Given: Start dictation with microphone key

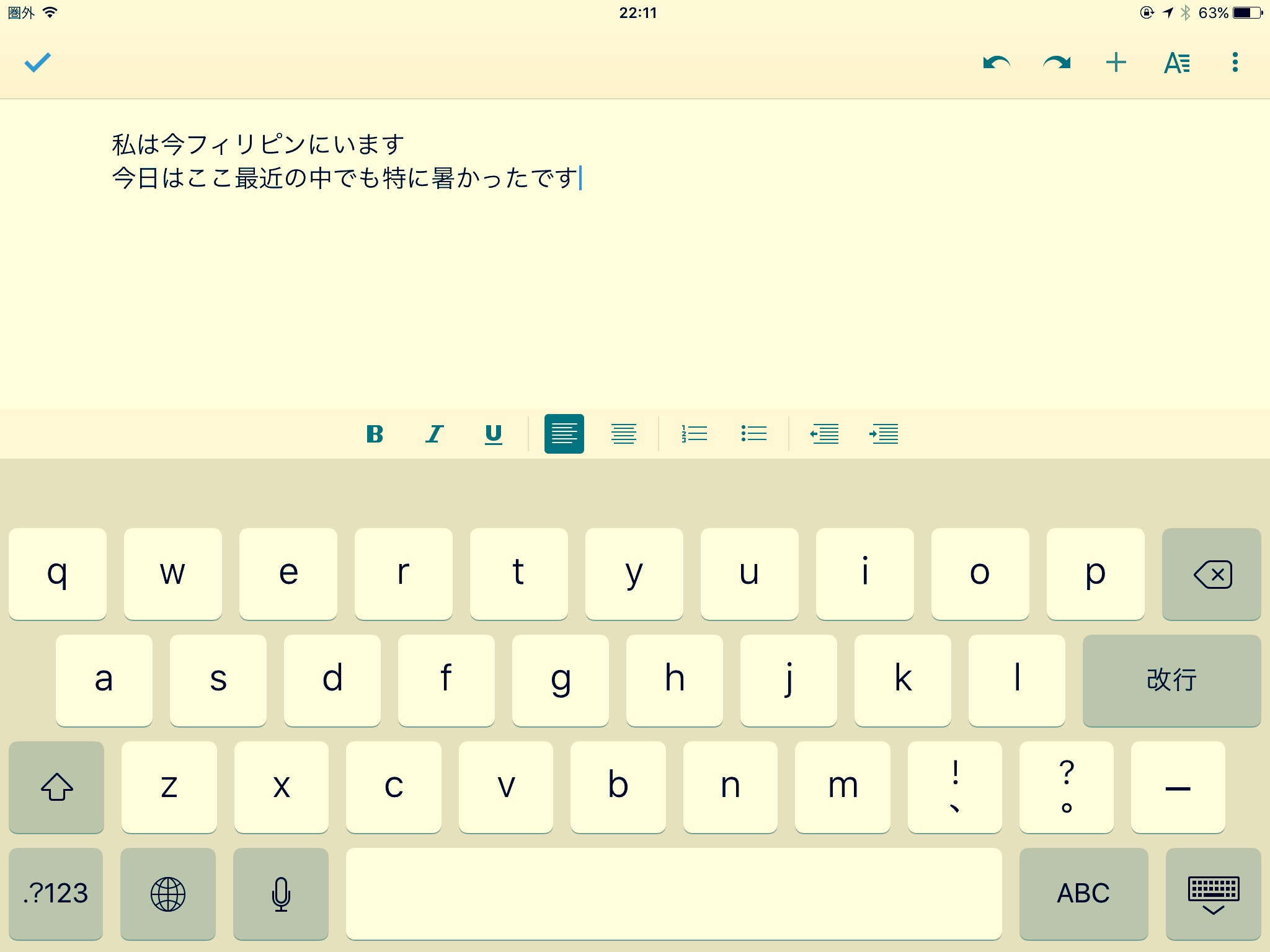Looking at the screenshot, I should point(281,894).
